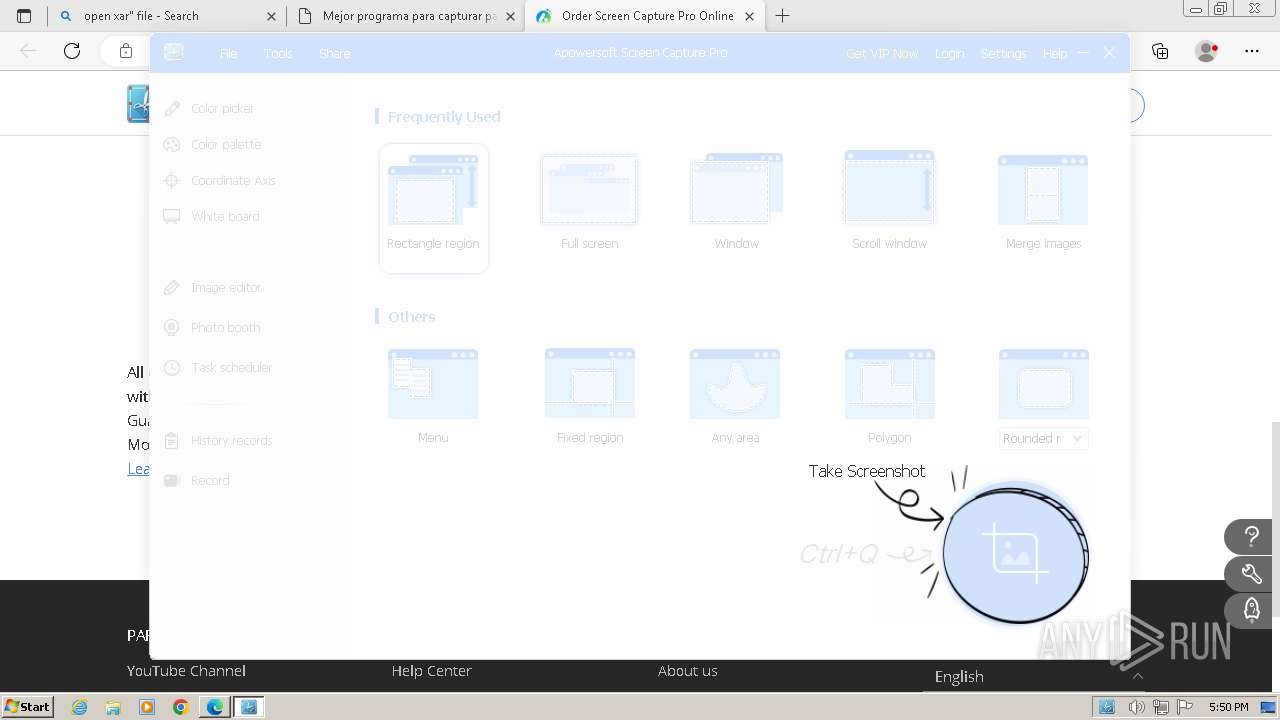Select Scroll window capture mode
The image size is (1280, 720).
tap(889, 200)
